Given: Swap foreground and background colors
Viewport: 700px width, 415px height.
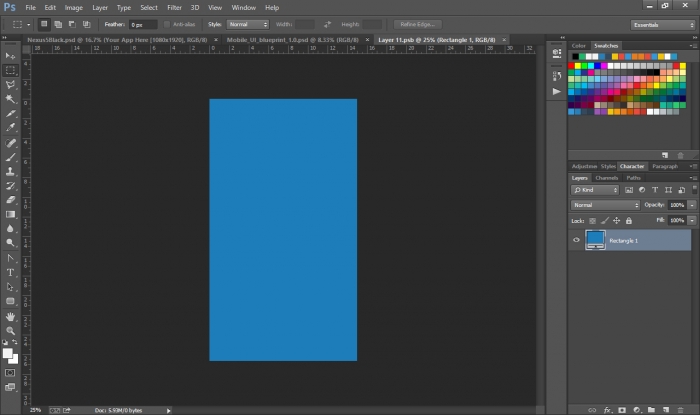Looking at the screenshot, I should tap(15, 342).
